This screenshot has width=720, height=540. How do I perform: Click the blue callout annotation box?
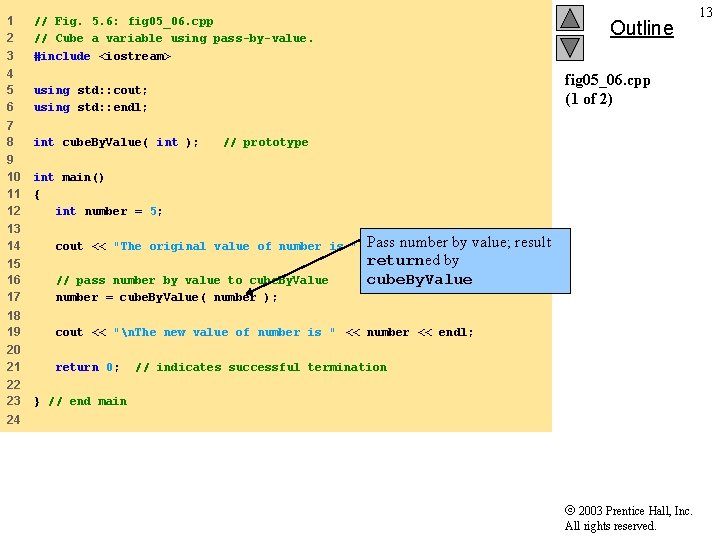tap(465, 261)
